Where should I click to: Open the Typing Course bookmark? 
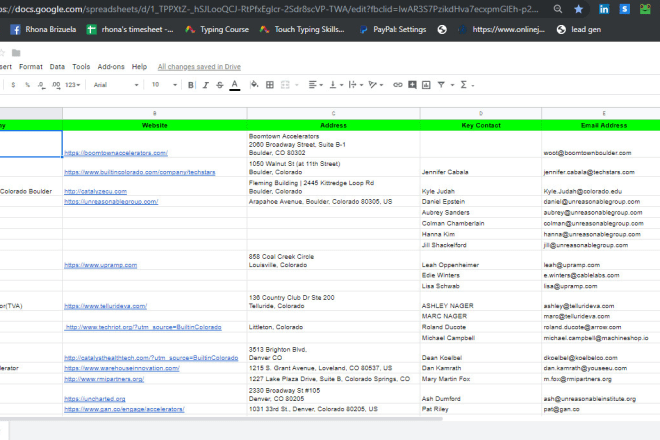pos(217,29)
